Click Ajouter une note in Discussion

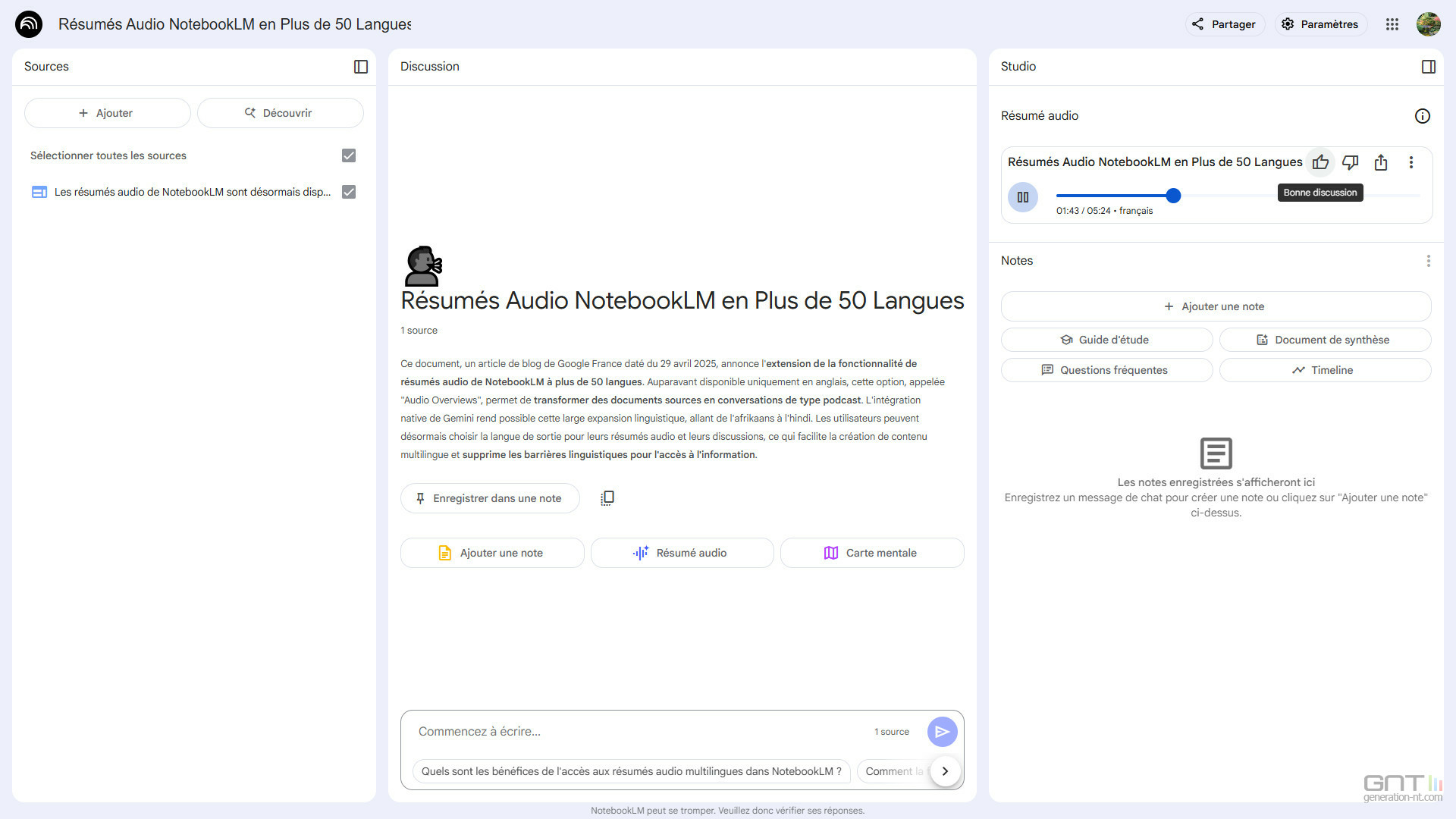pyautogui.click(x=492, y=553)
